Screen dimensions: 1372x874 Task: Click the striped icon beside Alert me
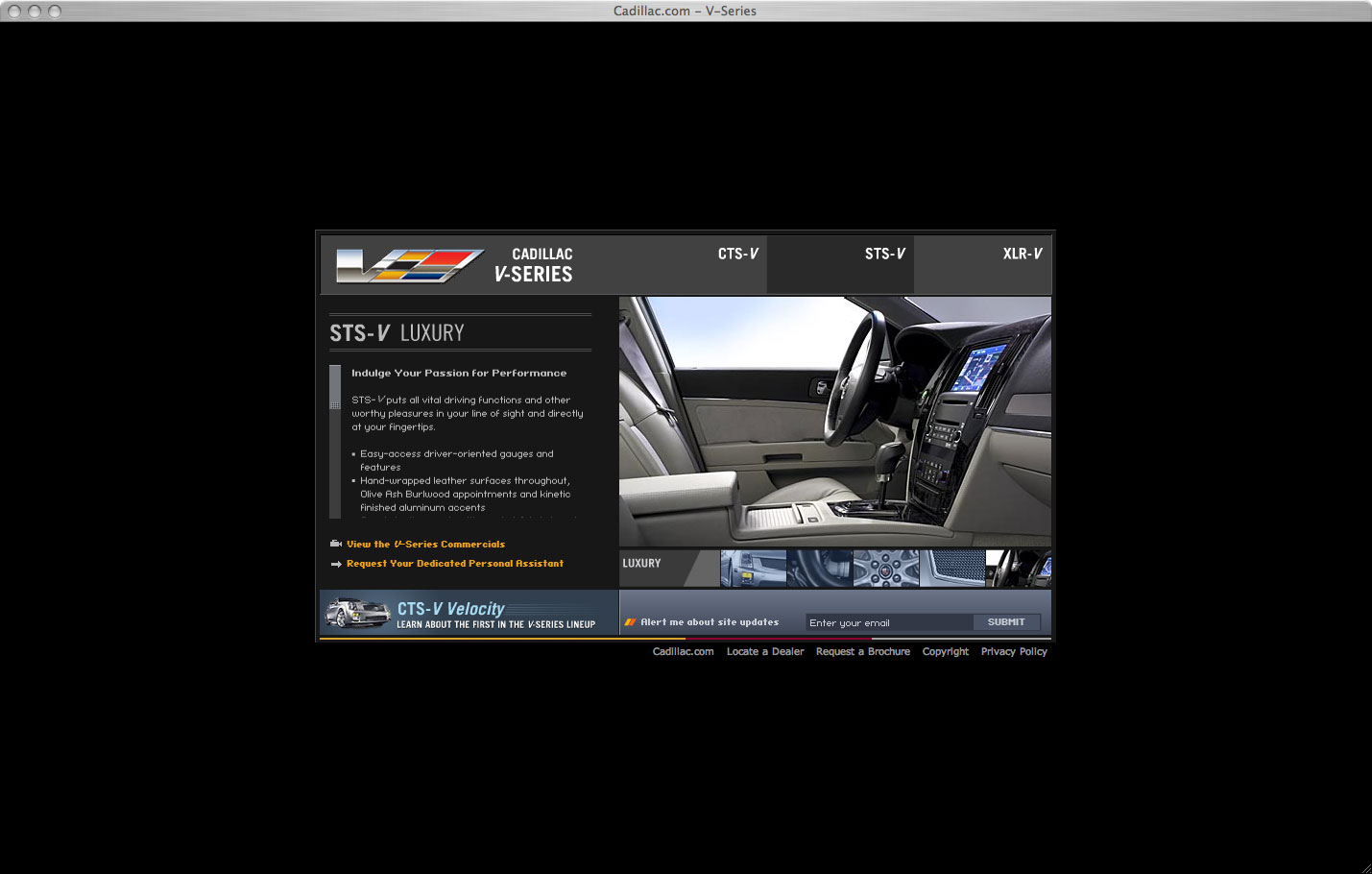pos(631,622)
